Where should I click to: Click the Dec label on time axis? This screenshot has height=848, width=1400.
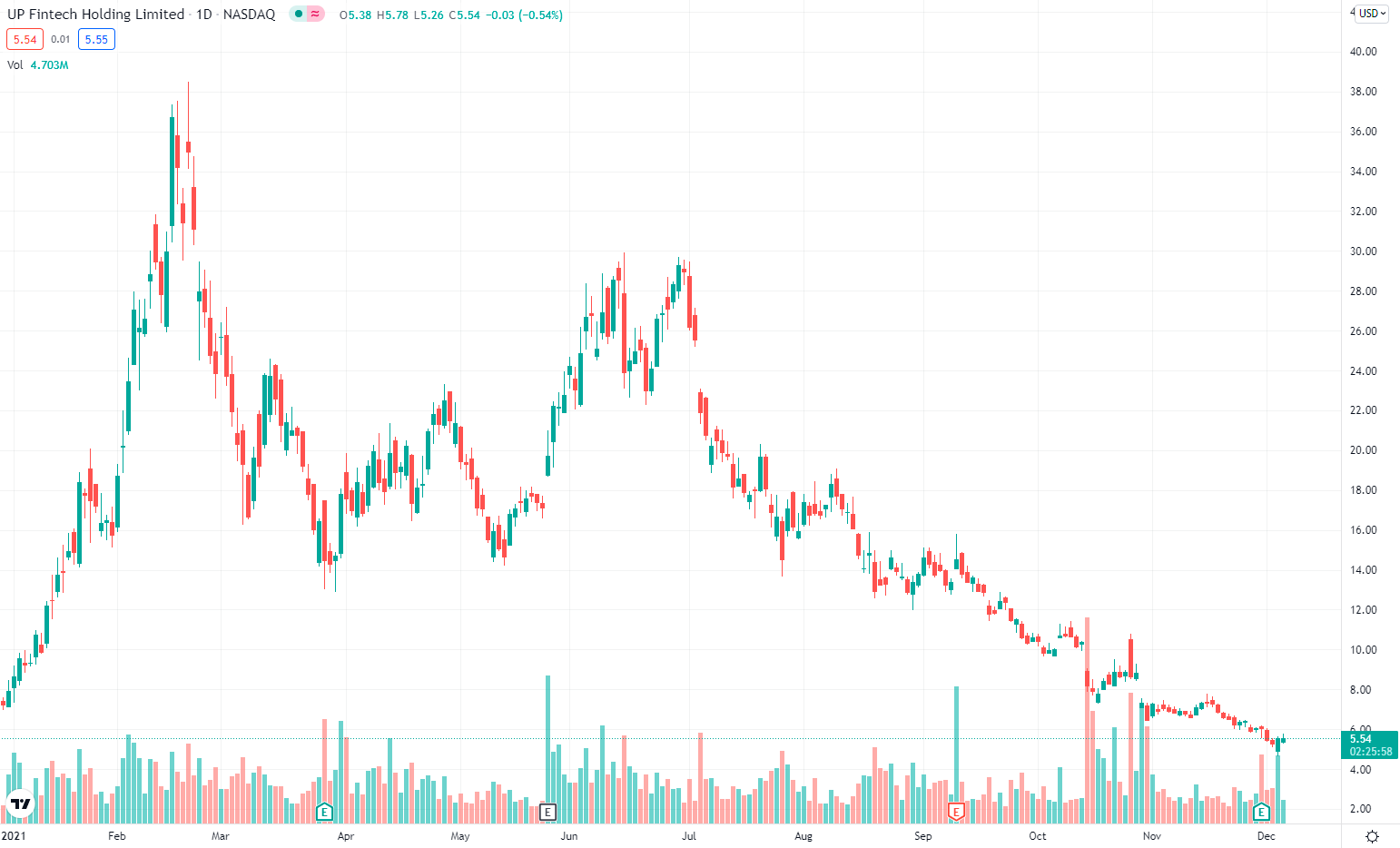(1267, 836)
